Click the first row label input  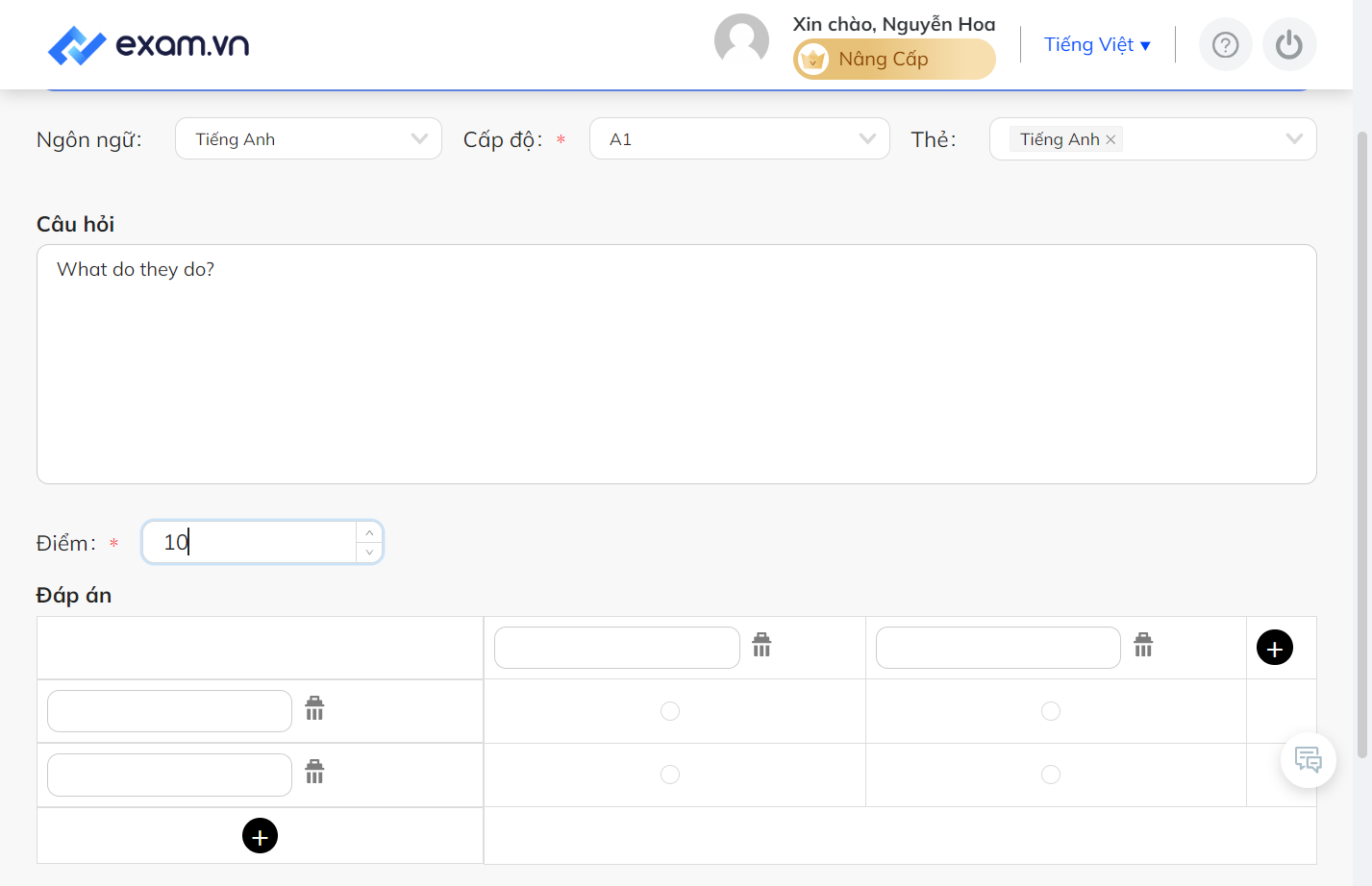[169, 711]
